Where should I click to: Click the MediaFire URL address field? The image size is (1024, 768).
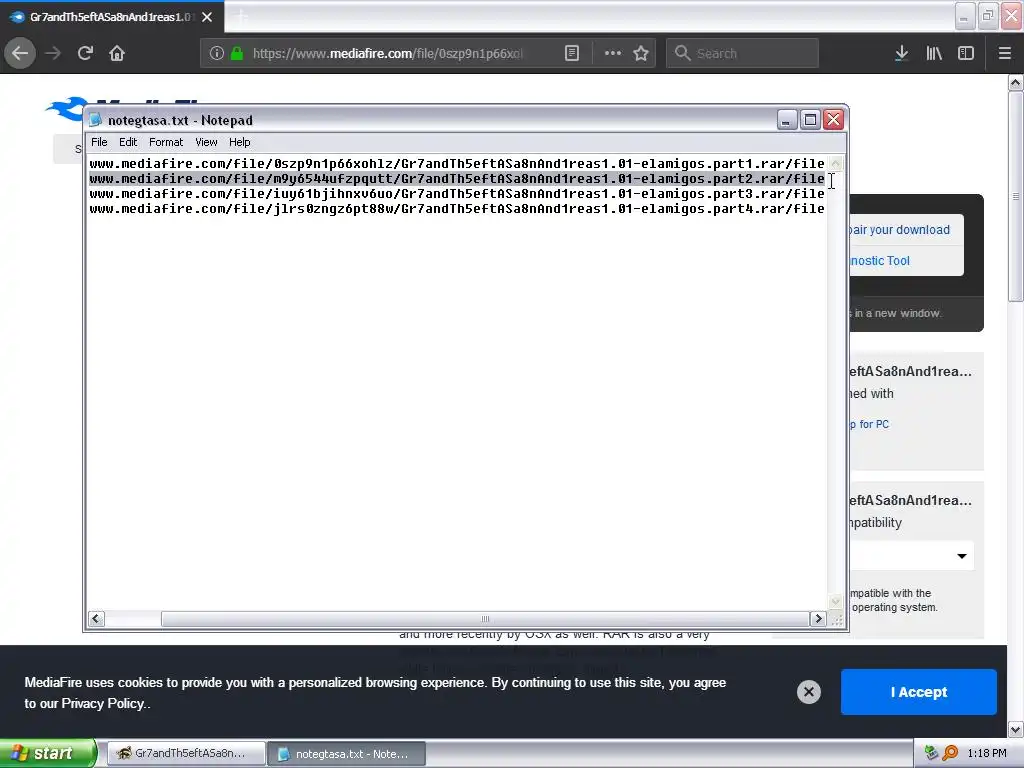click(388, 53)
